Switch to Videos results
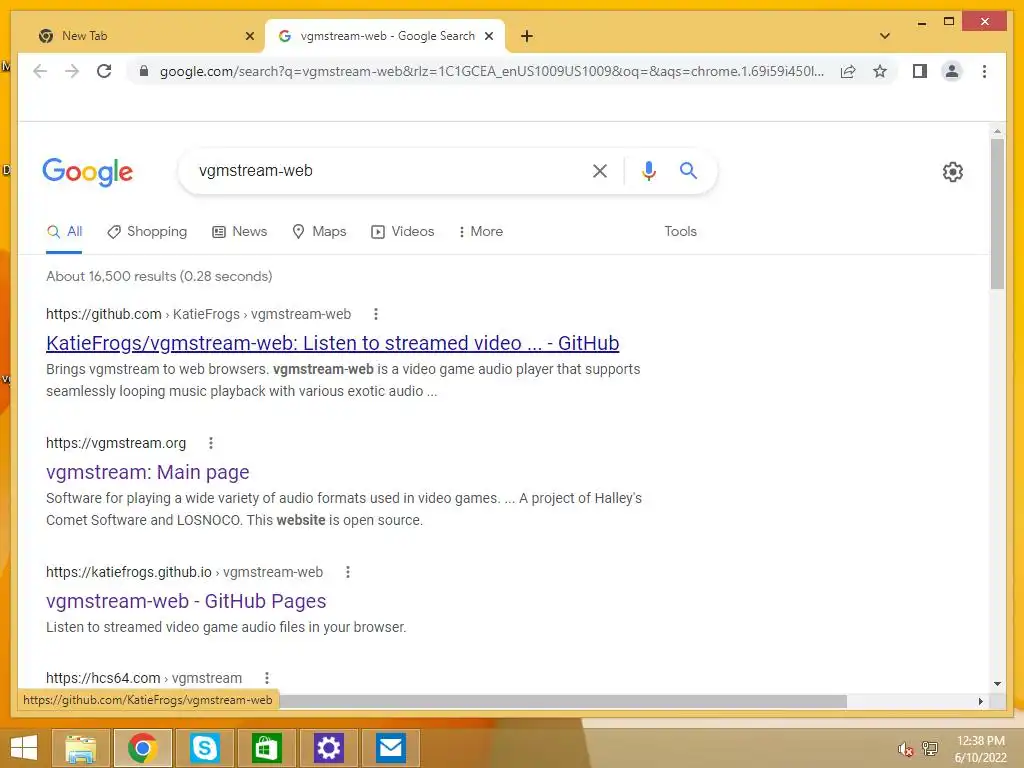The width and height of the screenshot is (1024, 768). 402,232
